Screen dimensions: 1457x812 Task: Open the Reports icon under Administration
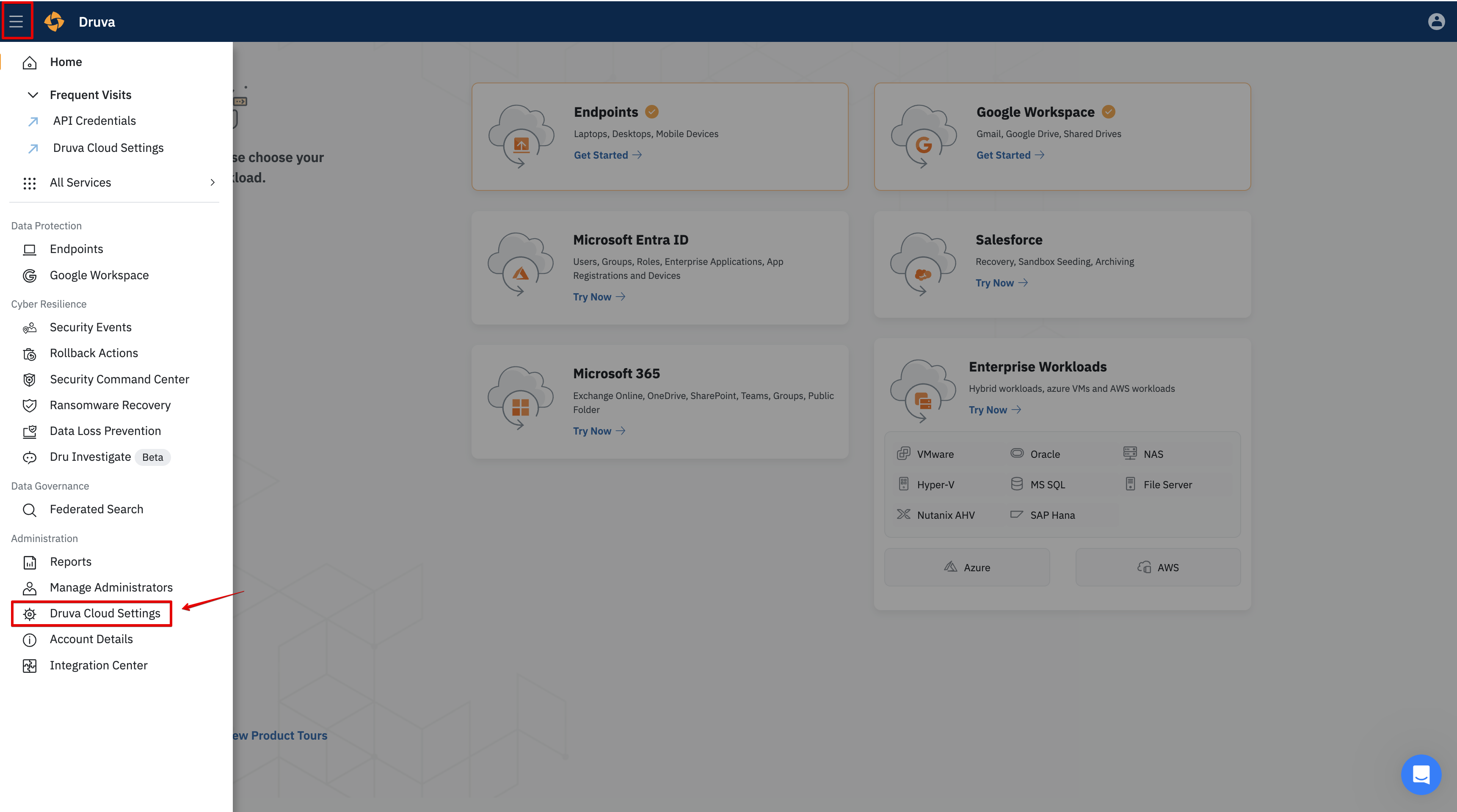(x=29, y=562)
